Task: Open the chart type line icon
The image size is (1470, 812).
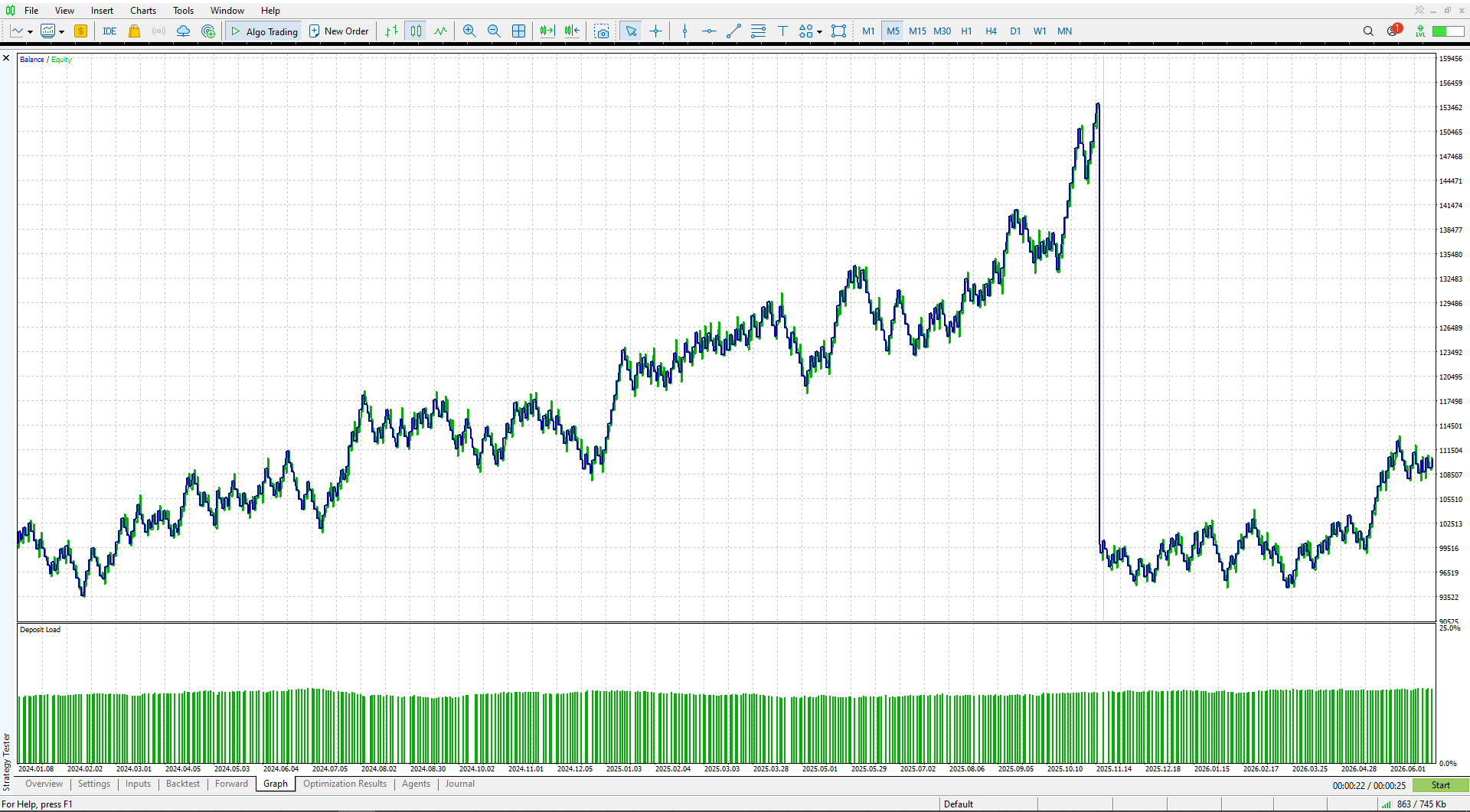Action: 17,31
